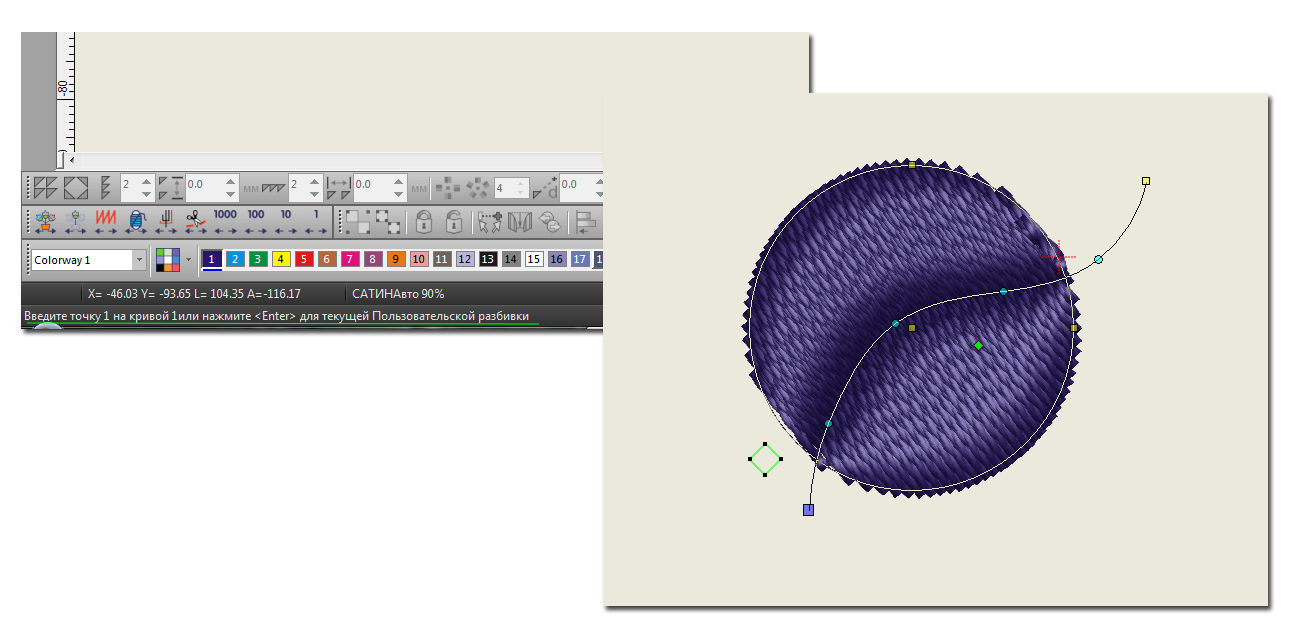The height and width of the screenshot is (621, 1296).
Task: Click the zigzag stitch spacing icon
Action: tap(105, 187)
